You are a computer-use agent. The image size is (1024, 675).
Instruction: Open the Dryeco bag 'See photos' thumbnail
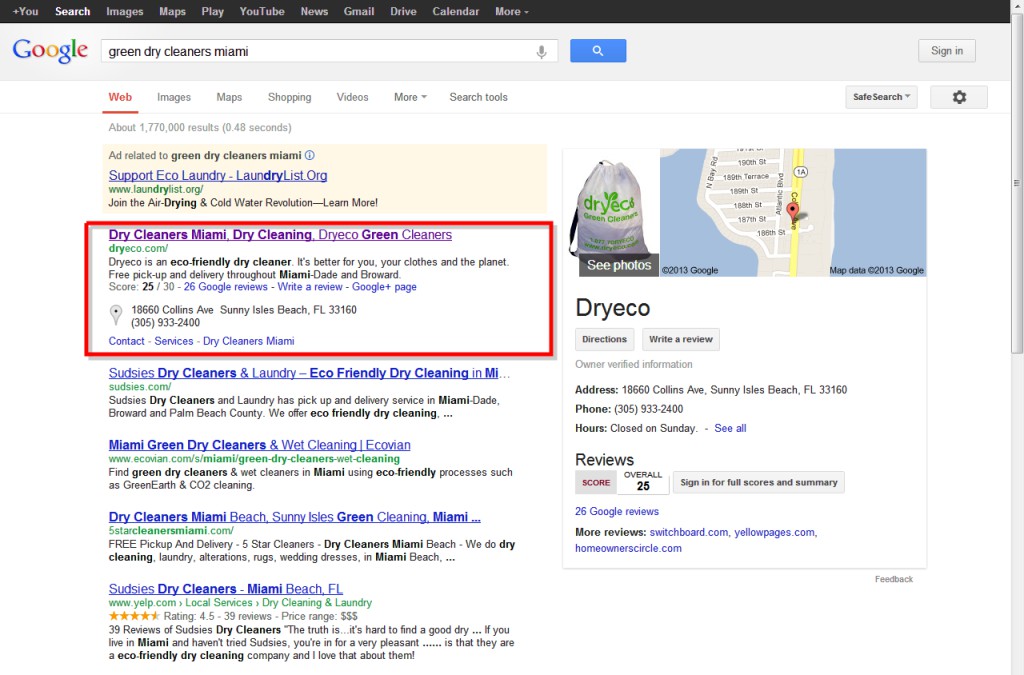613,212
